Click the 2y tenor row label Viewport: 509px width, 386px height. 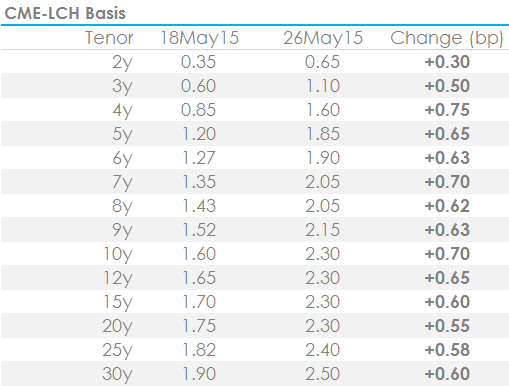click(122, 63)
